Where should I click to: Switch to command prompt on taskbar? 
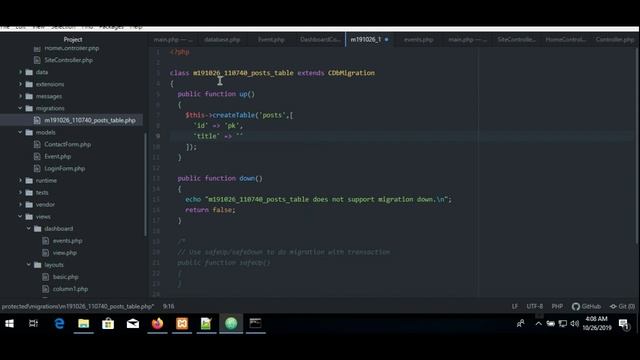(x=256, y=324)
